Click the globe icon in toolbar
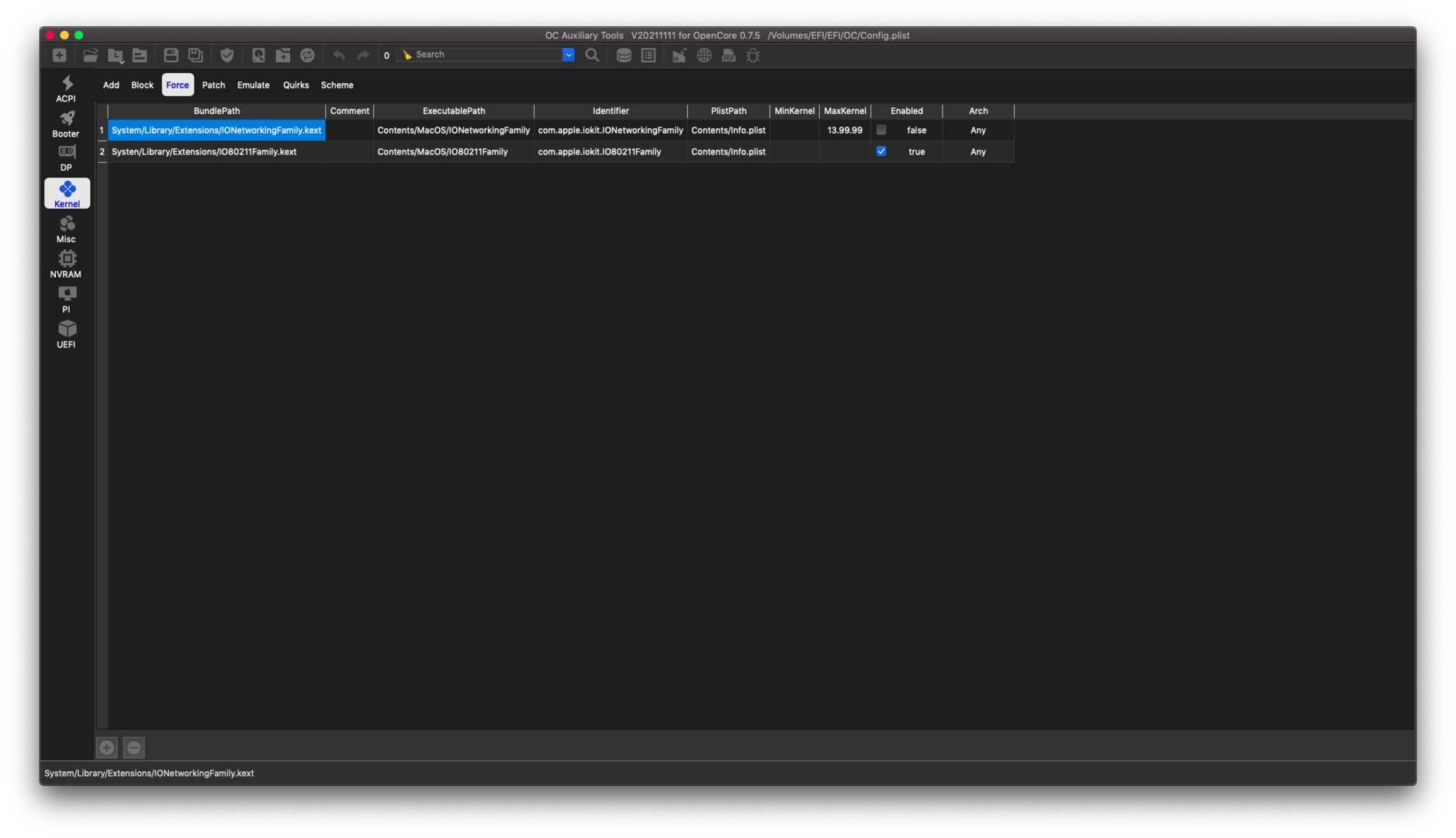This screenshot has height=838, width=1456. click(704, 55)
